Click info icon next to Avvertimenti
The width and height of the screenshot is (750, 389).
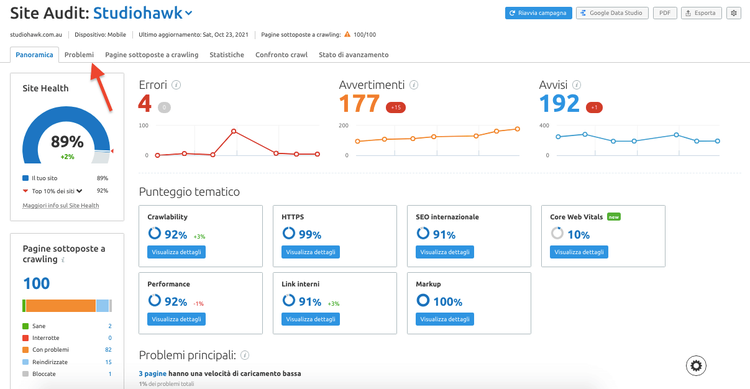click(x=414, y=85)
